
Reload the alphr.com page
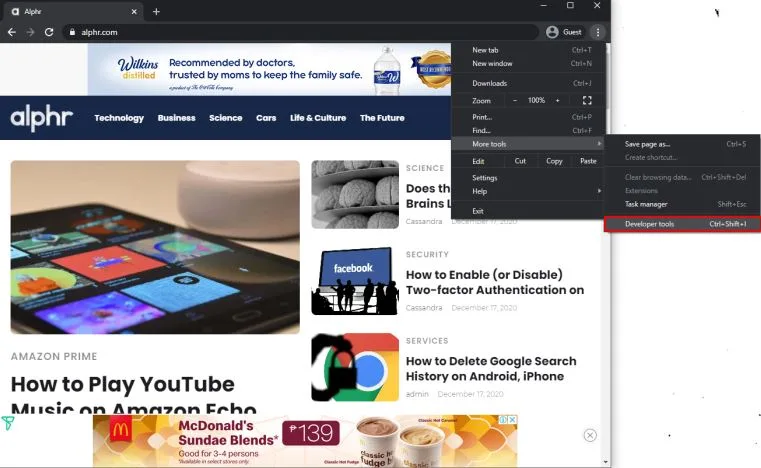(x=49, y=32)
